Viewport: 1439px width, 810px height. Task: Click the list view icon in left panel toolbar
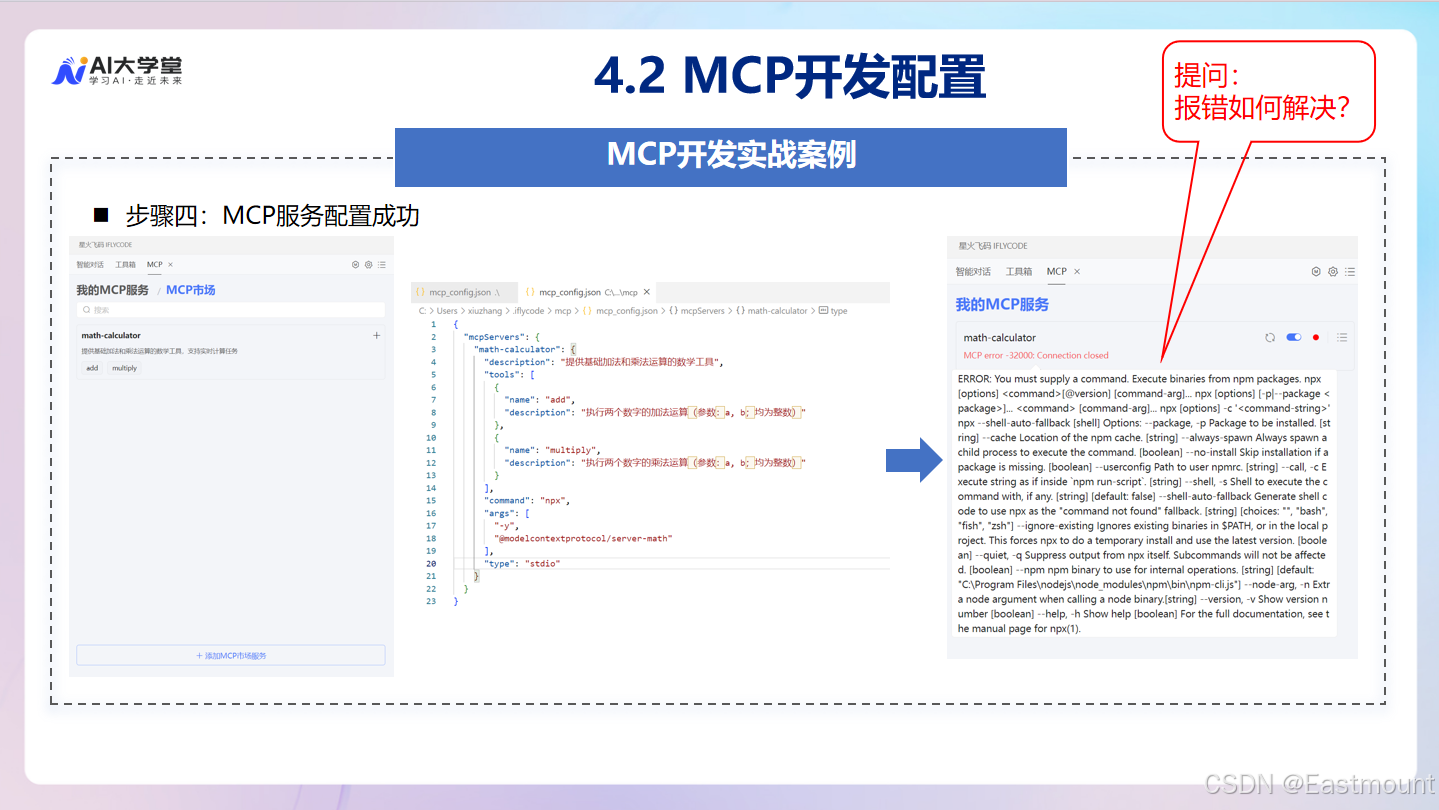tap(382, 264)
